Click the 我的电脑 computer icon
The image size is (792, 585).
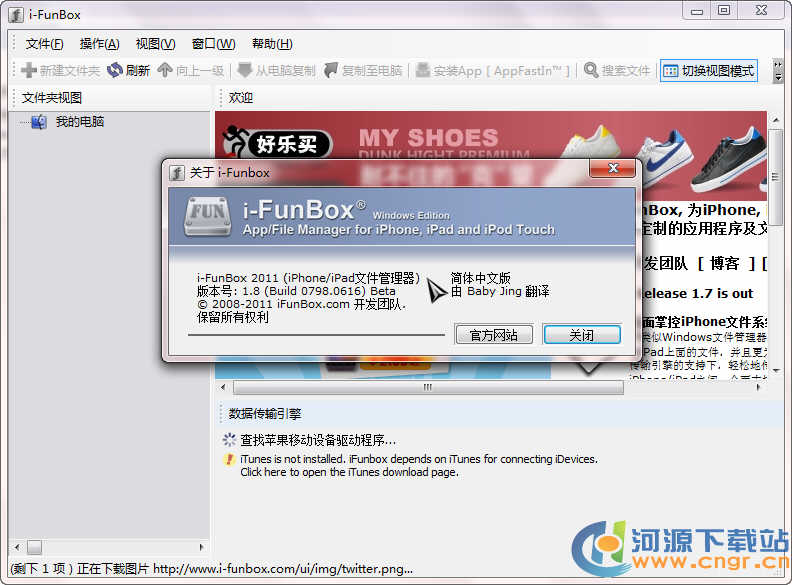pyautogui.click(x=39, y=122)
